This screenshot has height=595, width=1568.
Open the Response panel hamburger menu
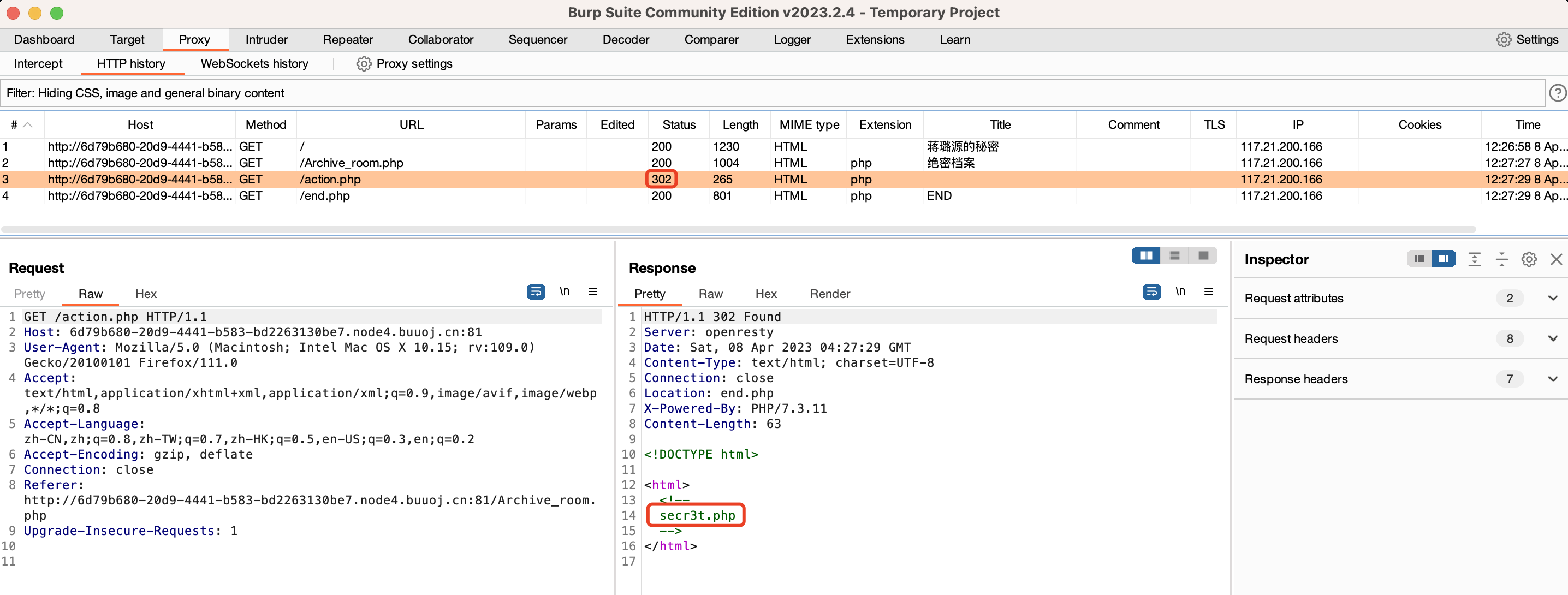[1208, 292]
